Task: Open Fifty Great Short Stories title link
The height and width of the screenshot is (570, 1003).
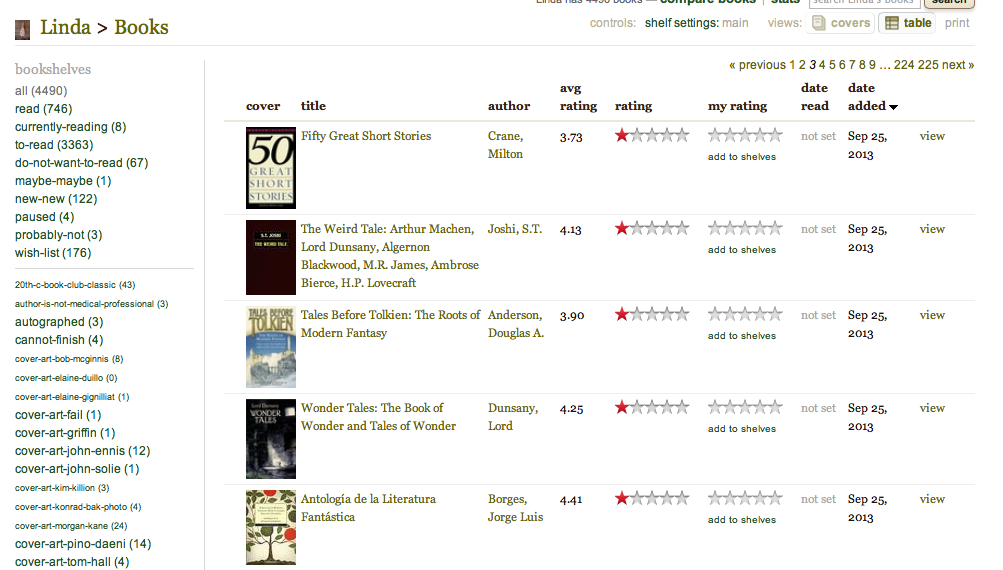Action: click(x=366, y=136)
